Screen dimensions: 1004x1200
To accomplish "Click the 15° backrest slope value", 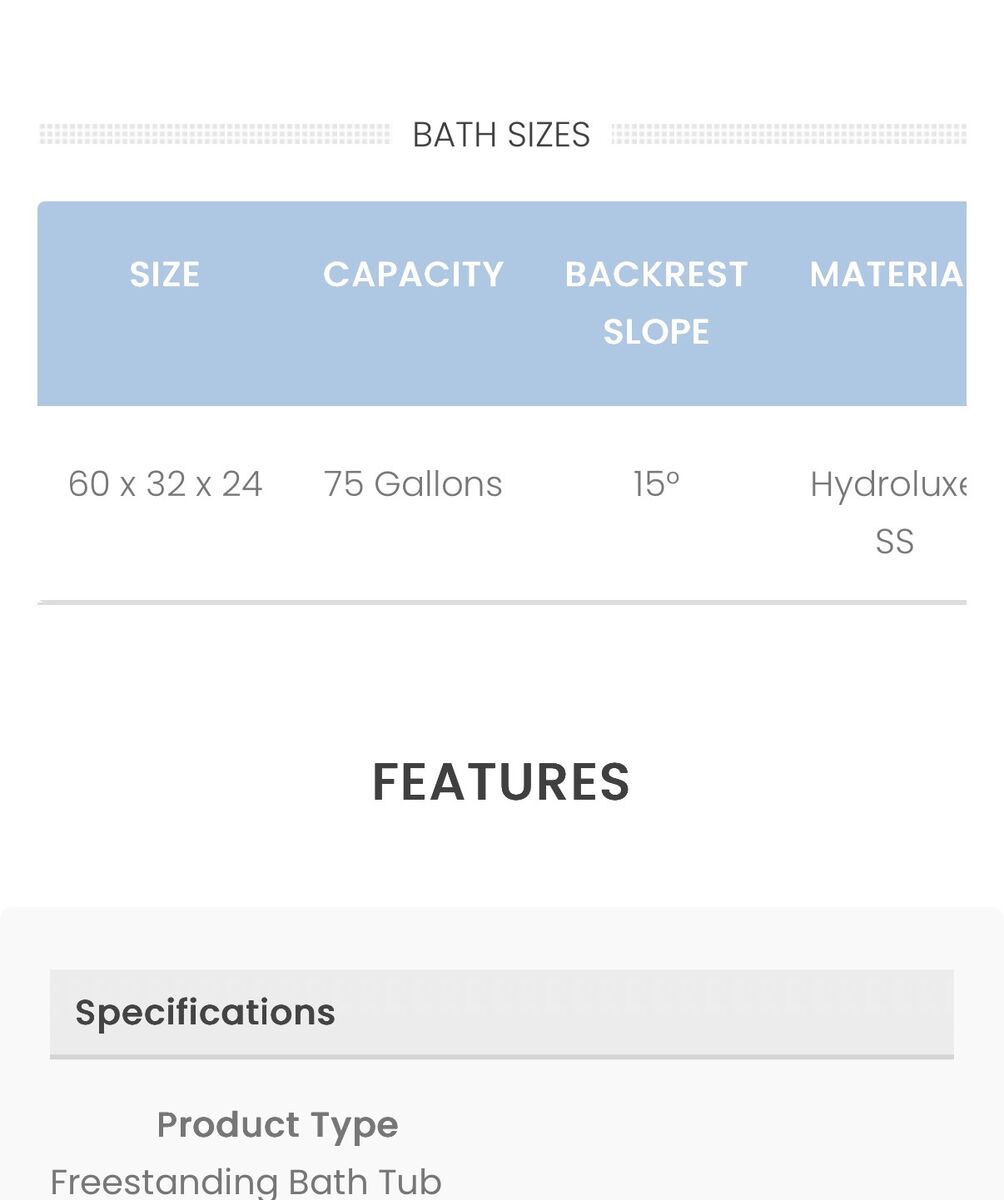I will tap(656, 484).
